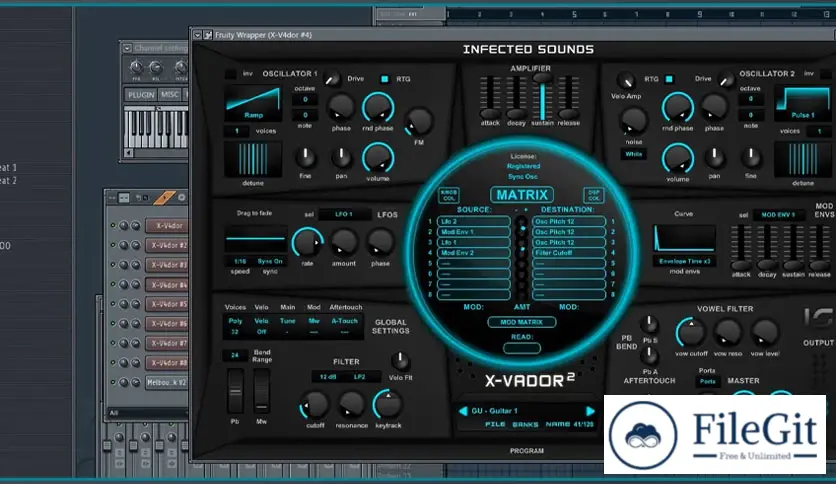836x484 pixels.
Task: Click the Oscillator 1 detune voices display
Action: pos(253,159)
